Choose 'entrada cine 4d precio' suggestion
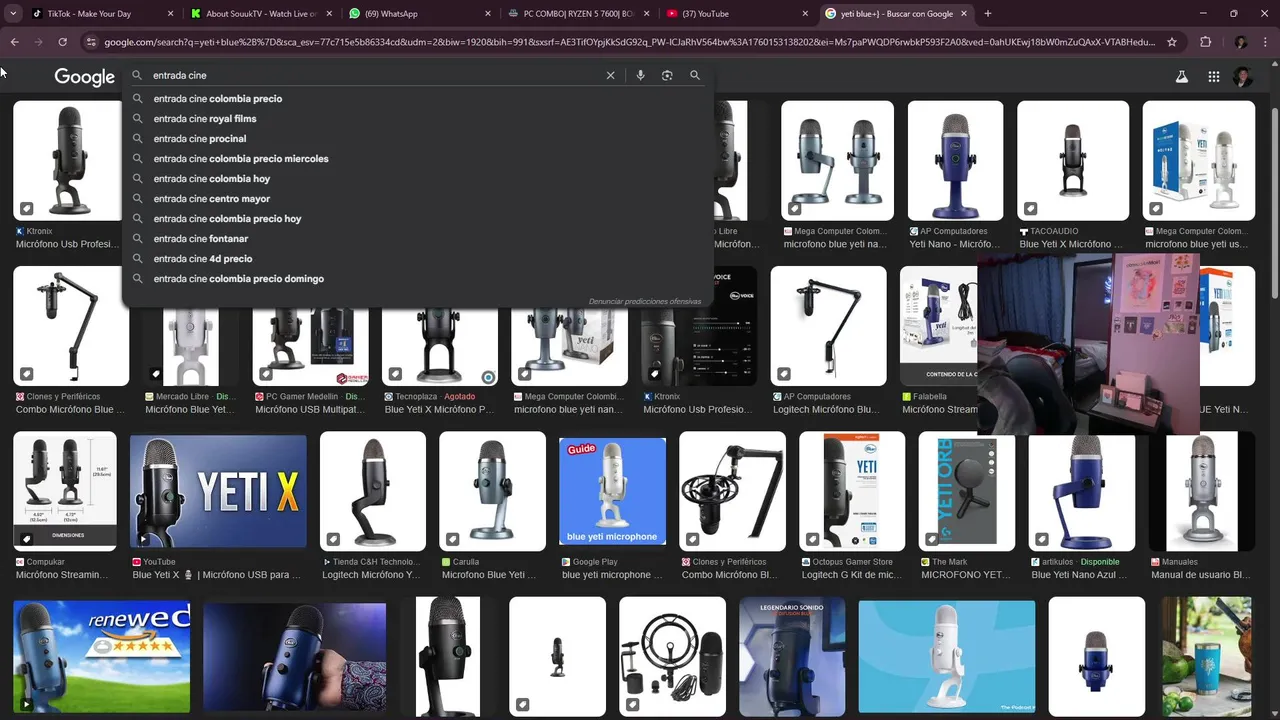This screenshot has height=720, width=1280. click(203, 259)
